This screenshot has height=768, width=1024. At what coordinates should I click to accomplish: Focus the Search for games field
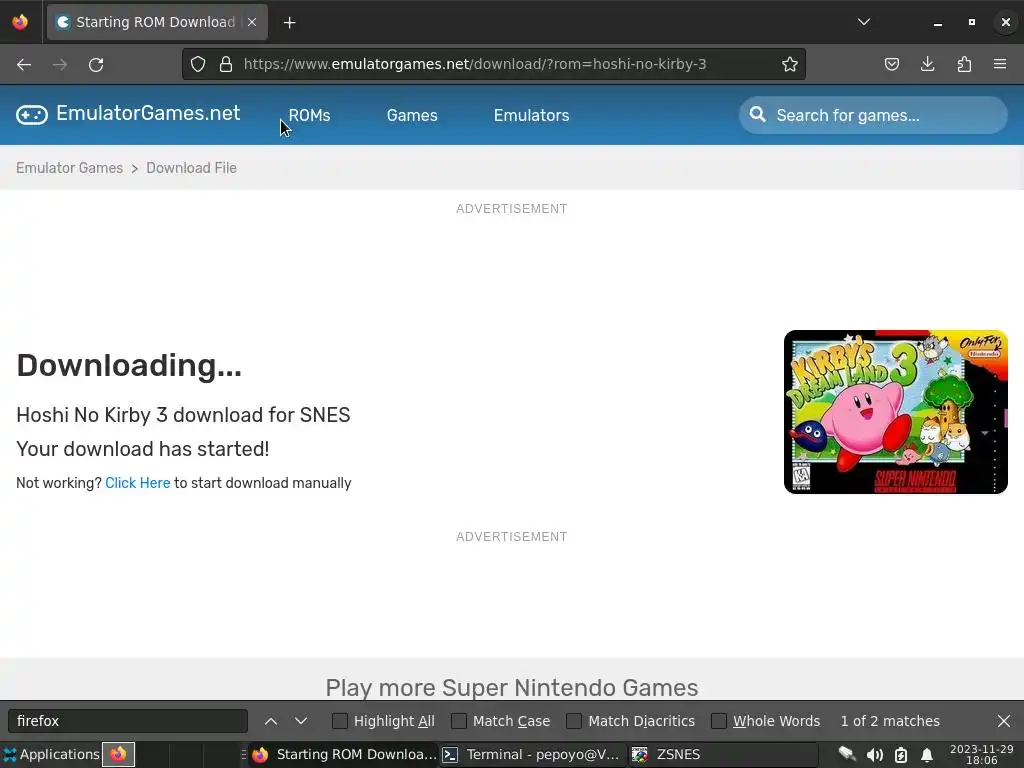coord(873,116)
